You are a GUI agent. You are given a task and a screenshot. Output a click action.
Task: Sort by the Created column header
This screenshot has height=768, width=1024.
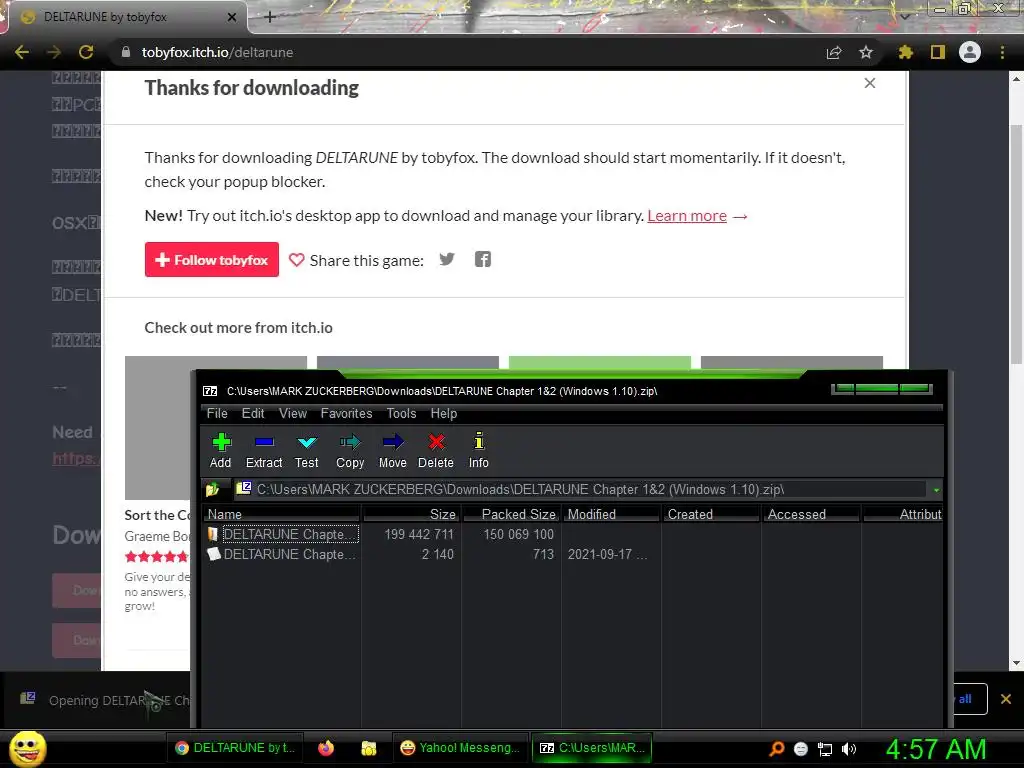[x=711, y=515]
